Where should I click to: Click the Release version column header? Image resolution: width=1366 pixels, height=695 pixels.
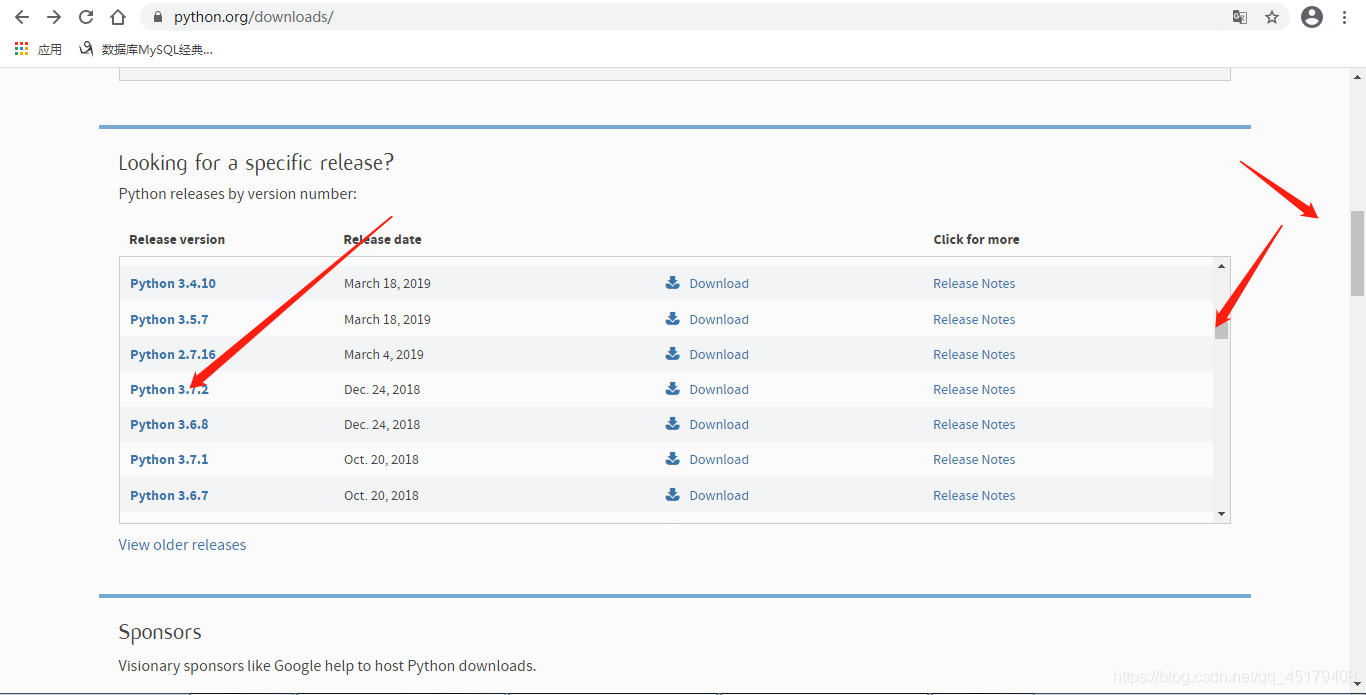tap(177, 240)
